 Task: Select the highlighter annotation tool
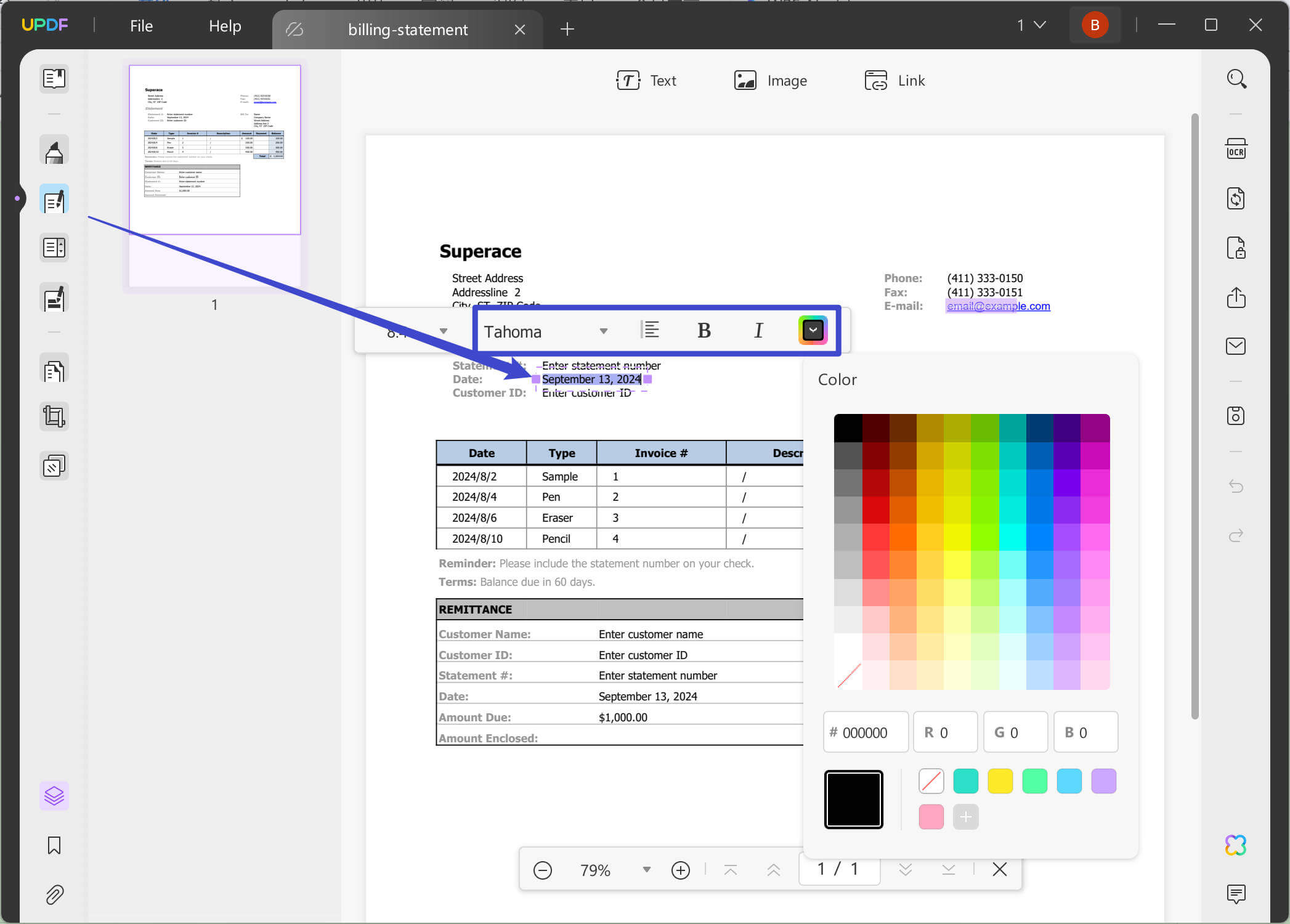click(54, 150)
